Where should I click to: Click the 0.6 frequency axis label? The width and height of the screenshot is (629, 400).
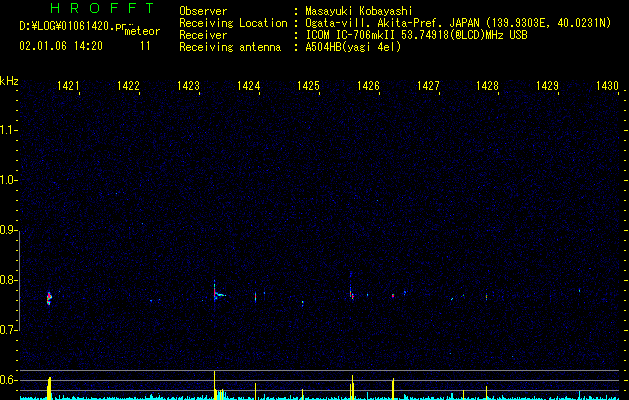(8, 380)
